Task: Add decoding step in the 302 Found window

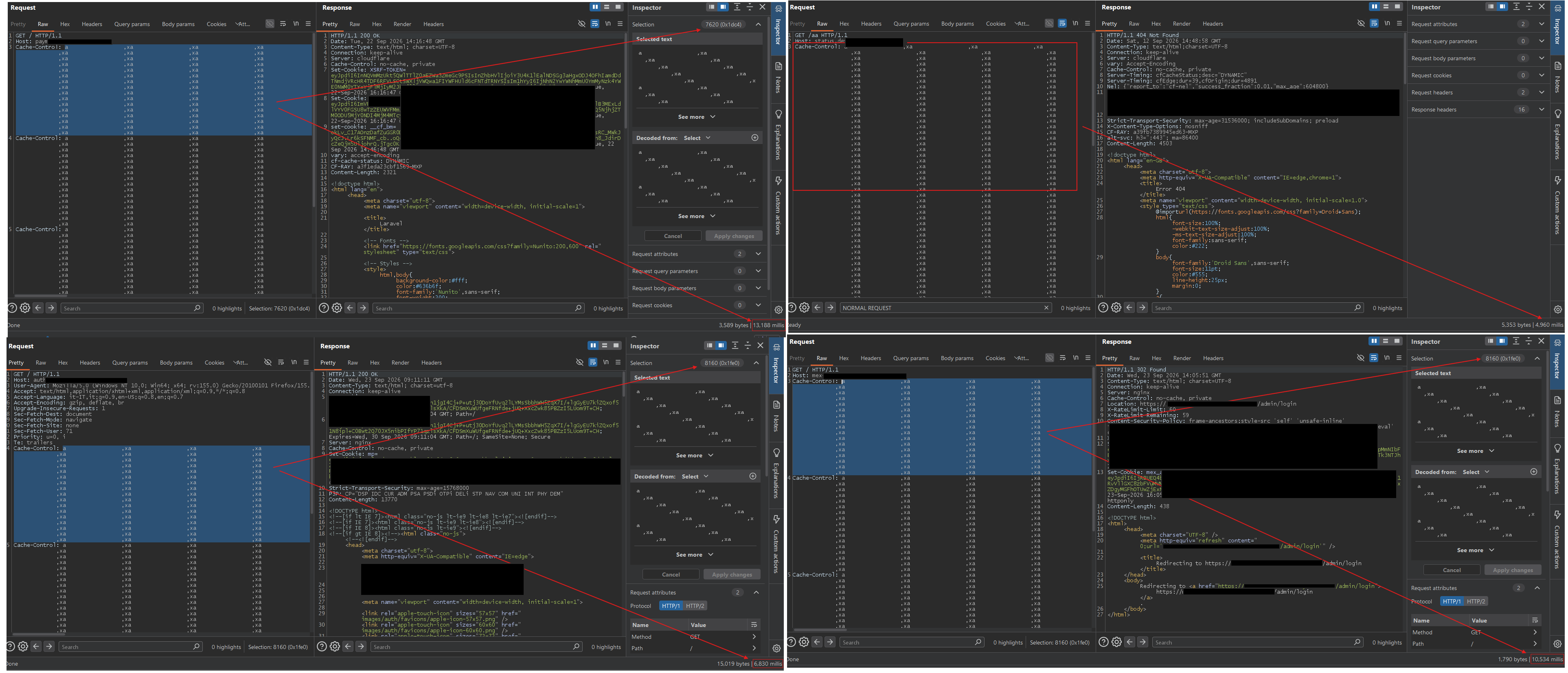Action: (1533, 472)
